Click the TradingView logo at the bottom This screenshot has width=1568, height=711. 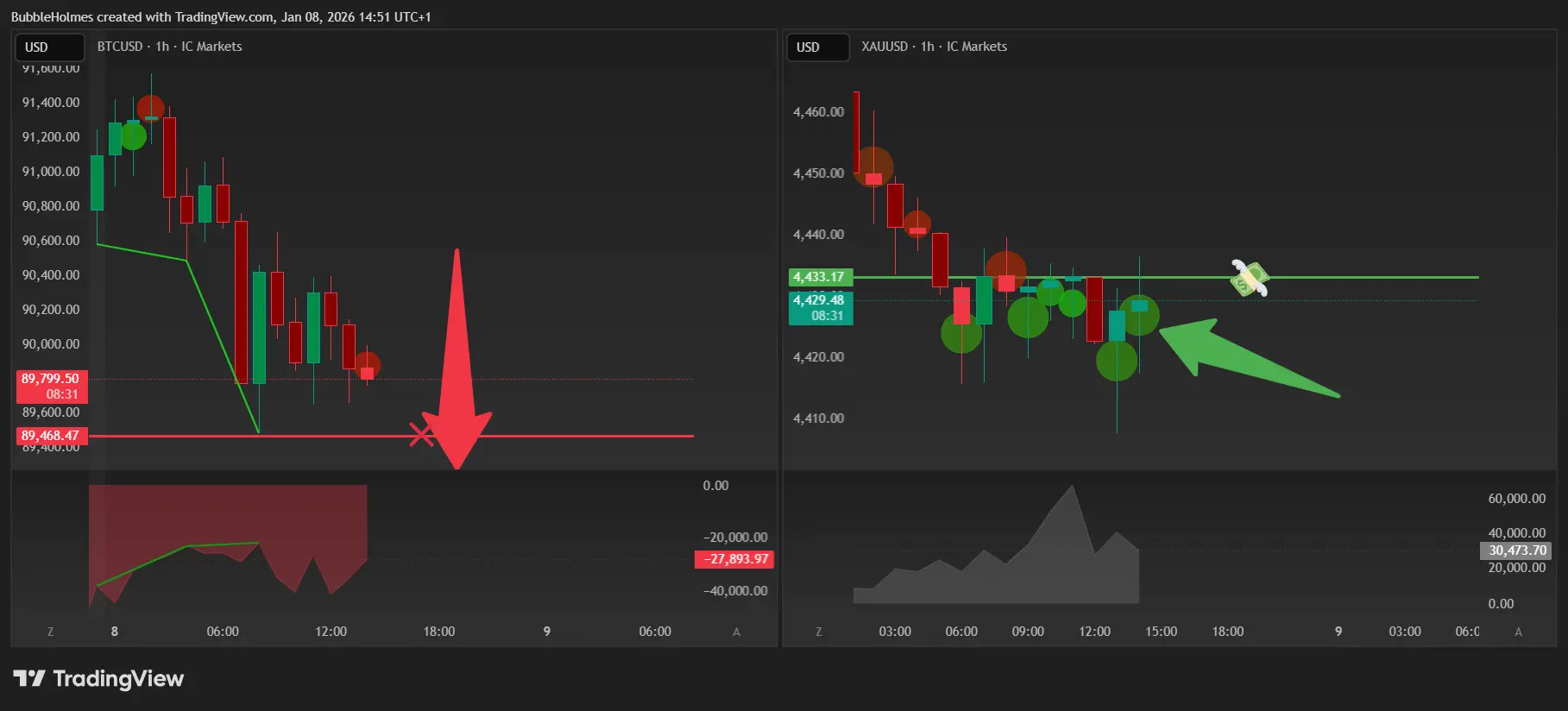[98, 679]
